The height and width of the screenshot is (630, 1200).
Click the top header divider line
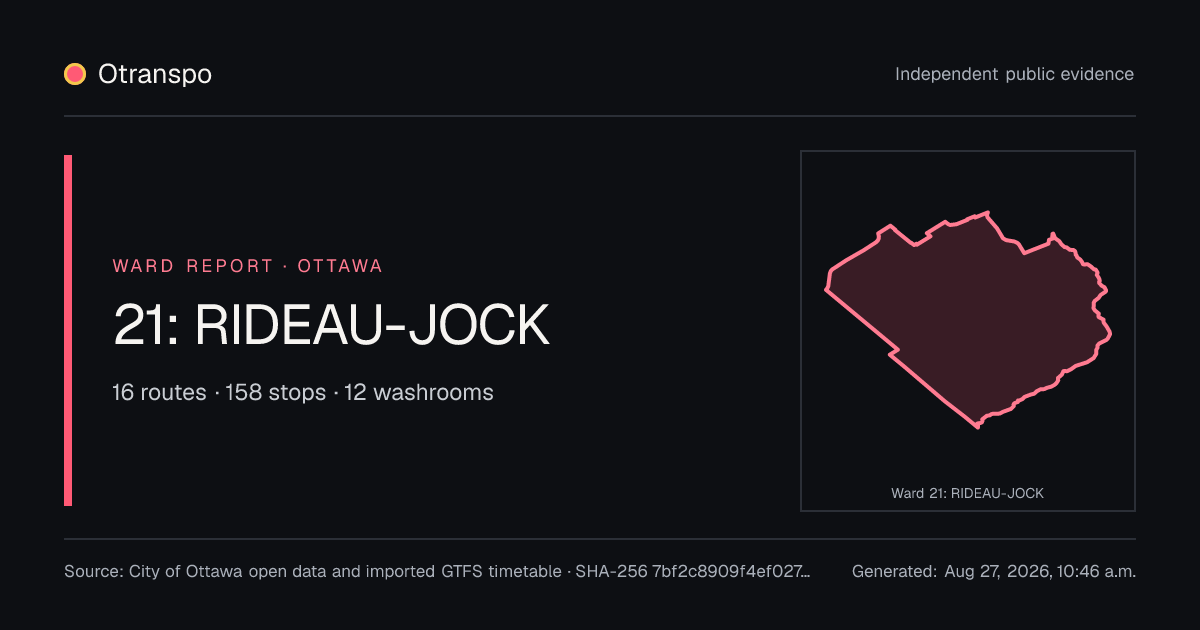tap(600, 116)
